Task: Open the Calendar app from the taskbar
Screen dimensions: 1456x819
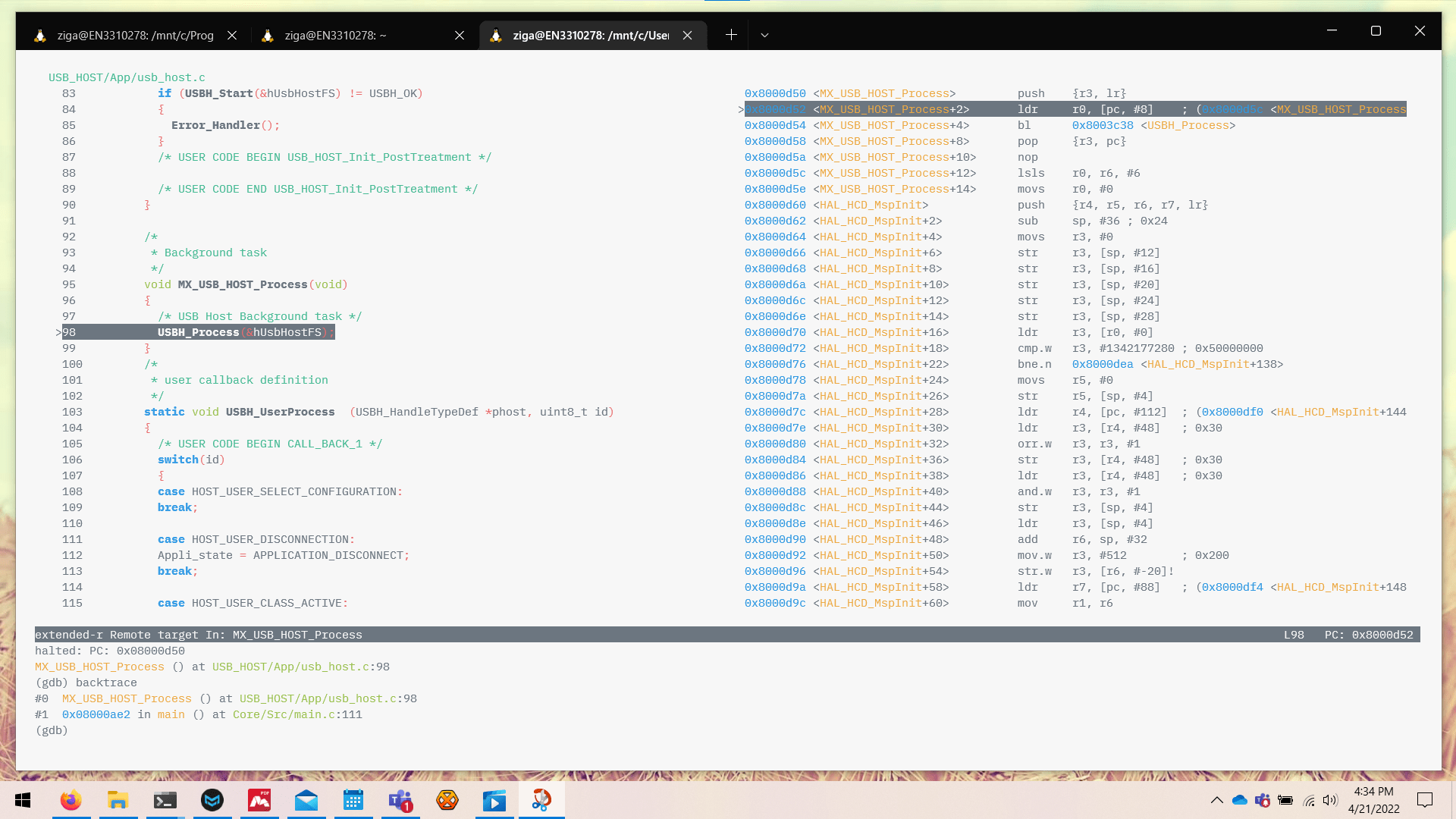Action: coord(353,800)
